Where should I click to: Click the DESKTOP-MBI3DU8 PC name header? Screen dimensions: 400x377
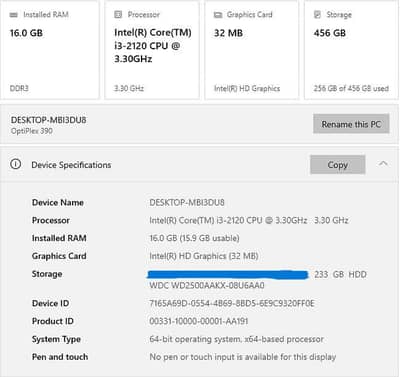pyautogui.click(x=49, y=120)
